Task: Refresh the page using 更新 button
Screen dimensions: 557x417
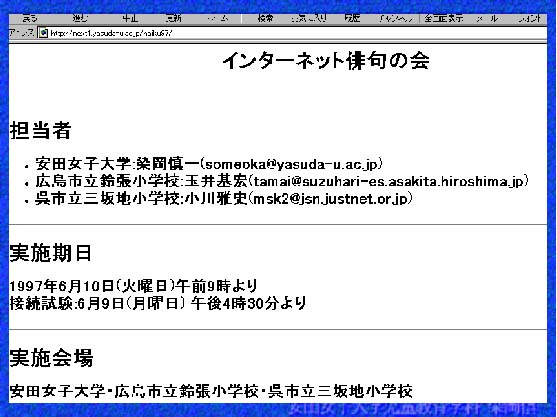Action: [x=174, y=18]
